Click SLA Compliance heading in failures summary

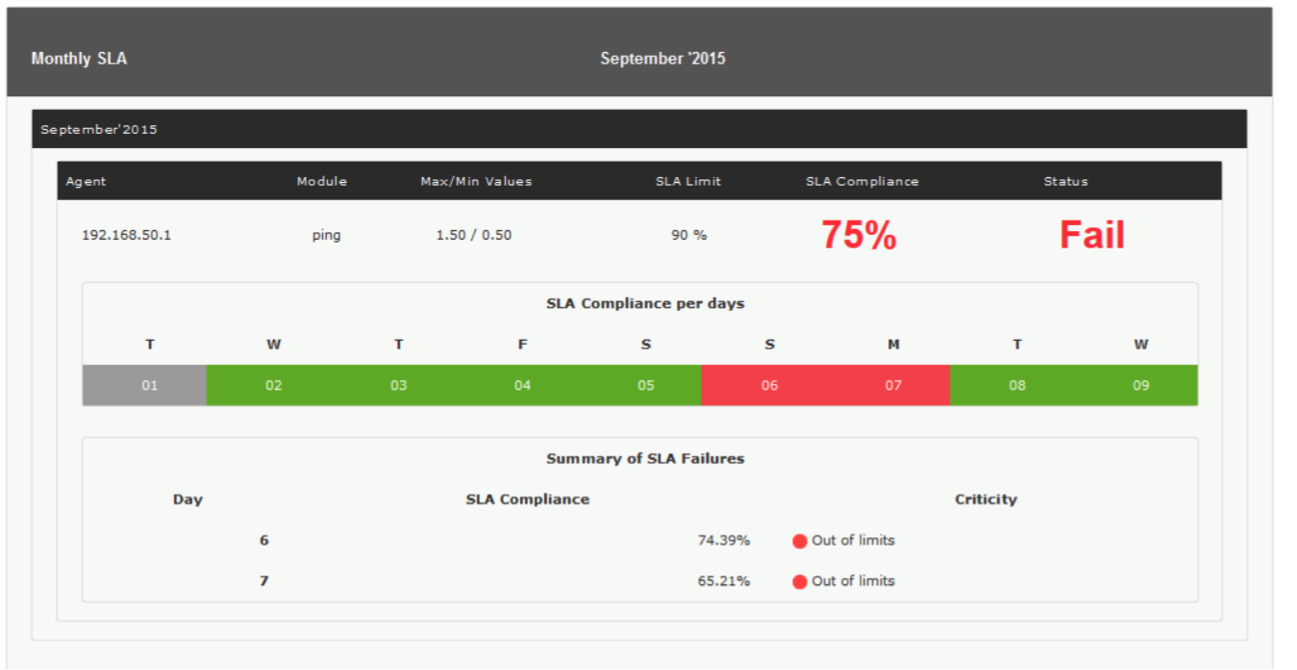[x=527, y=500]
